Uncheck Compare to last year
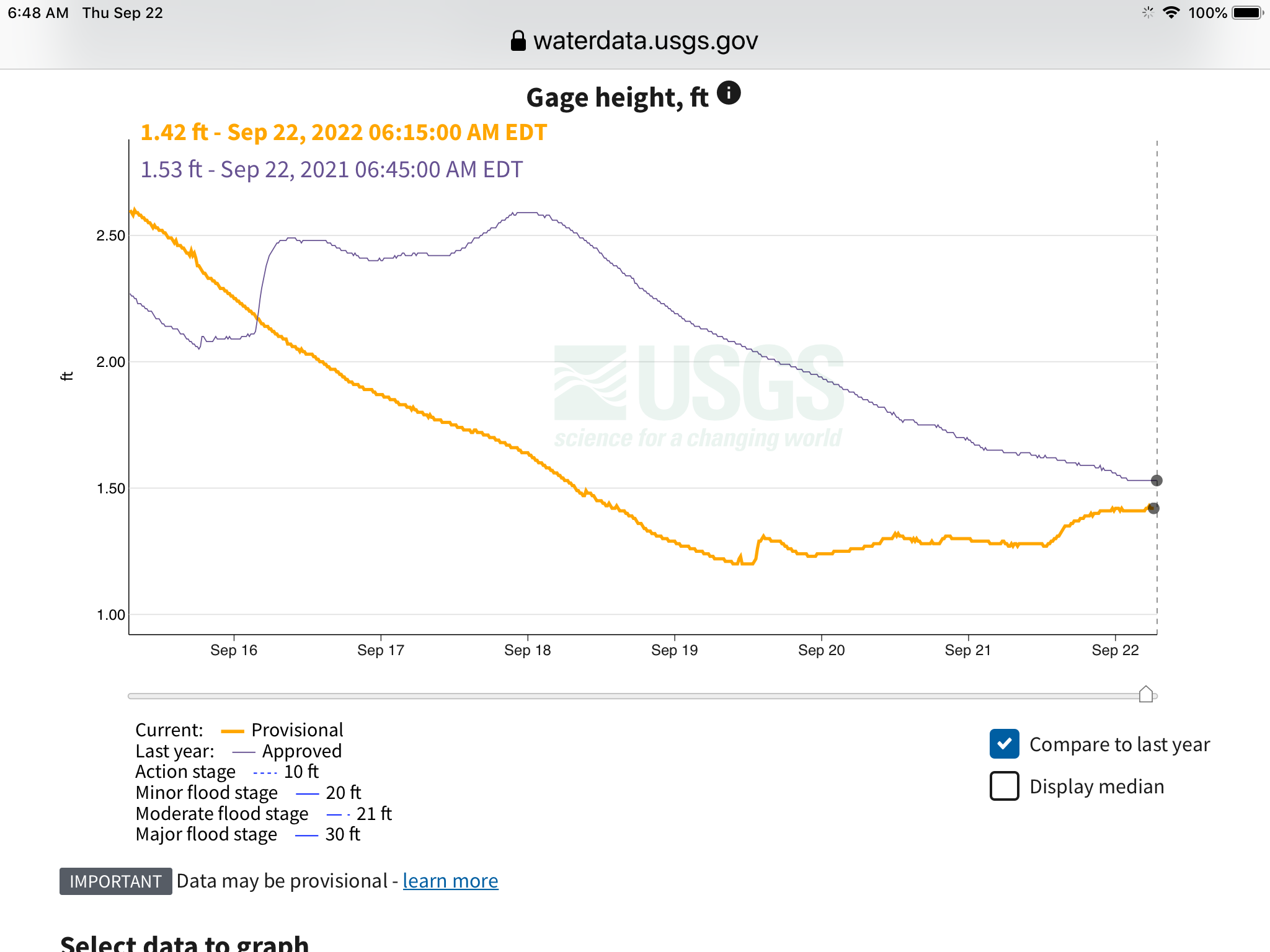The image size is (1270, 952). (1005, 744)
